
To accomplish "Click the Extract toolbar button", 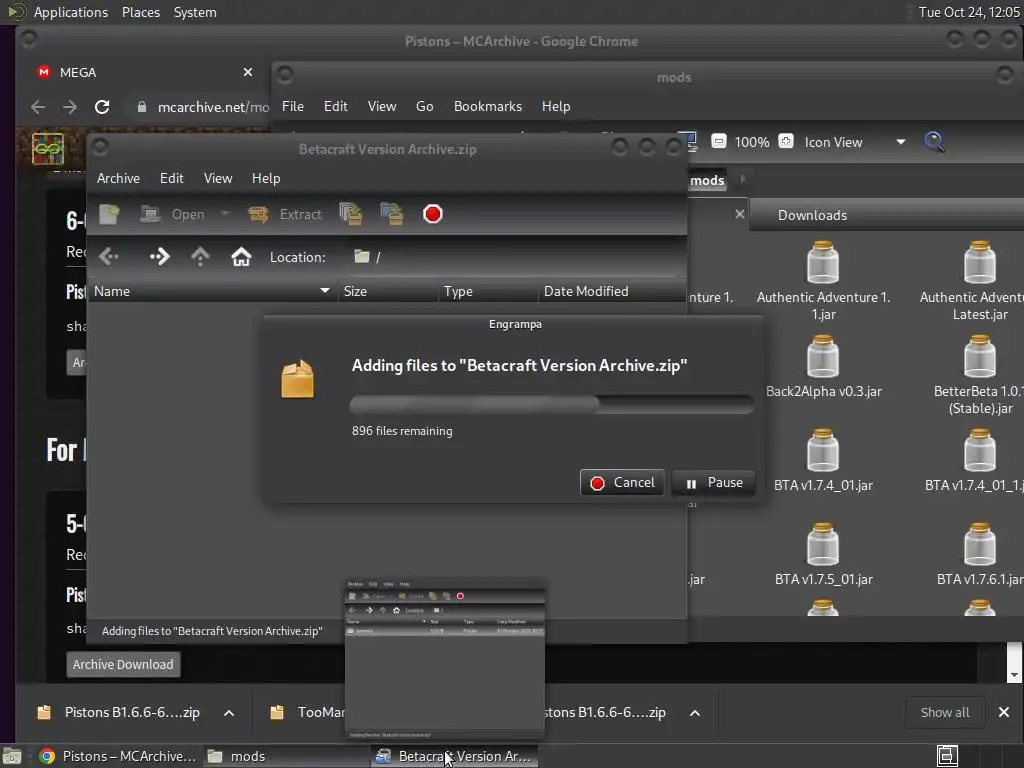I will point(285,214).
